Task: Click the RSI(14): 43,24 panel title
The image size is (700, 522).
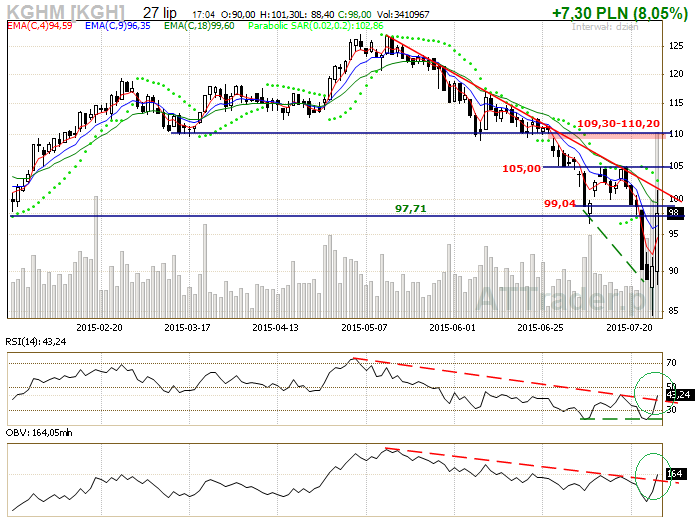Action: (36, 342)
